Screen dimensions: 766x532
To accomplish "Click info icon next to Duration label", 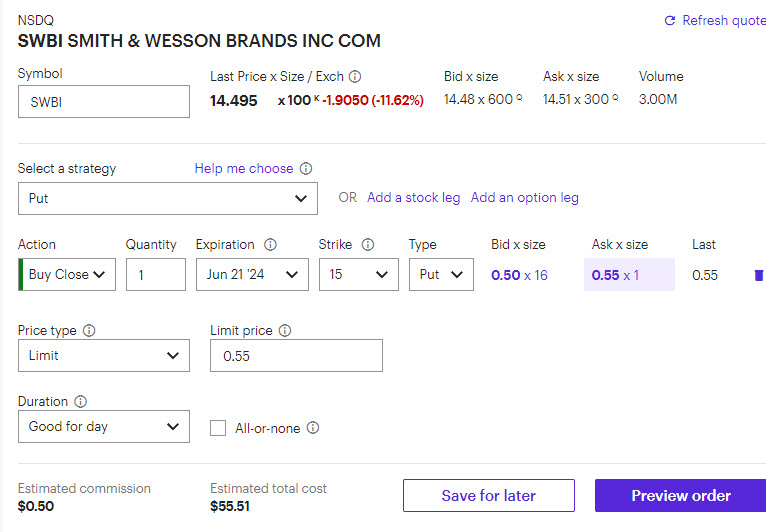I will pyautogui.click(x=81, y=402).
